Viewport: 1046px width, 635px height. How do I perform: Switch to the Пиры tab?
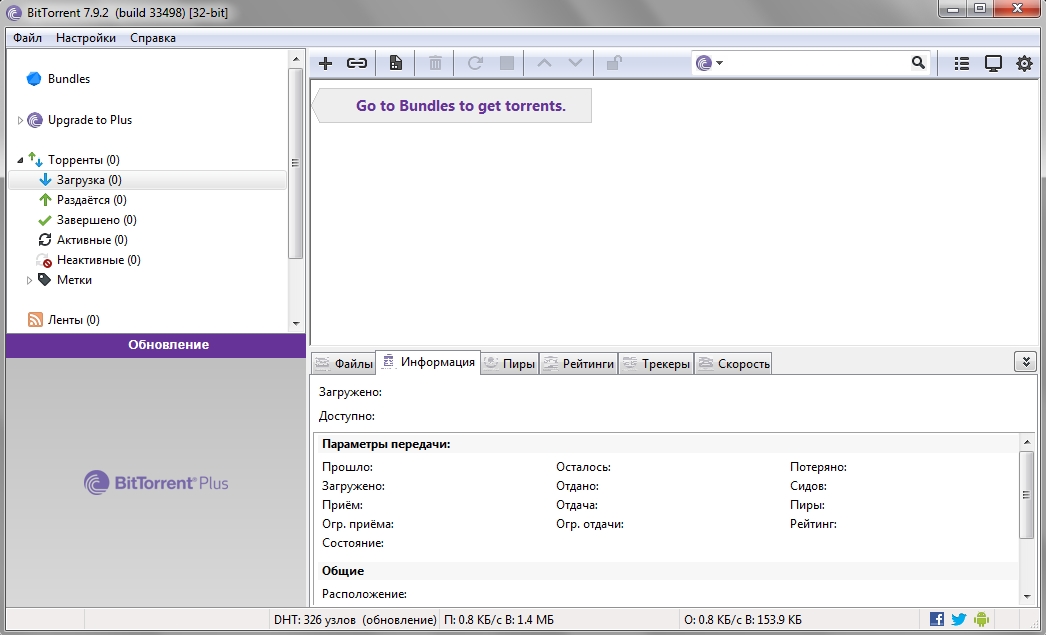click(510, 364)
